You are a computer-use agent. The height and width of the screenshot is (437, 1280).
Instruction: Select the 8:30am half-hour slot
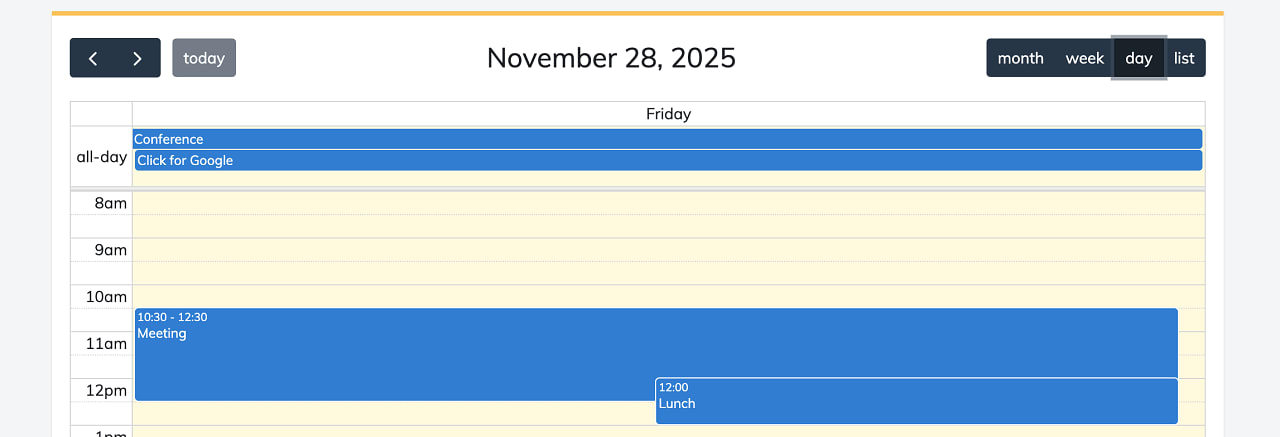[x=668, y=226]
